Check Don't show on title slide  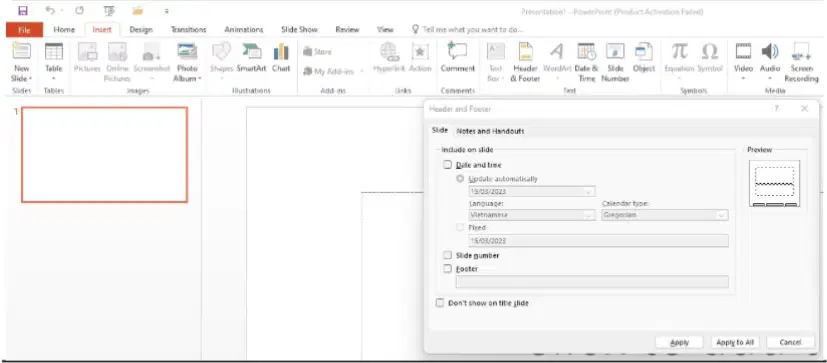click(440, 303)
